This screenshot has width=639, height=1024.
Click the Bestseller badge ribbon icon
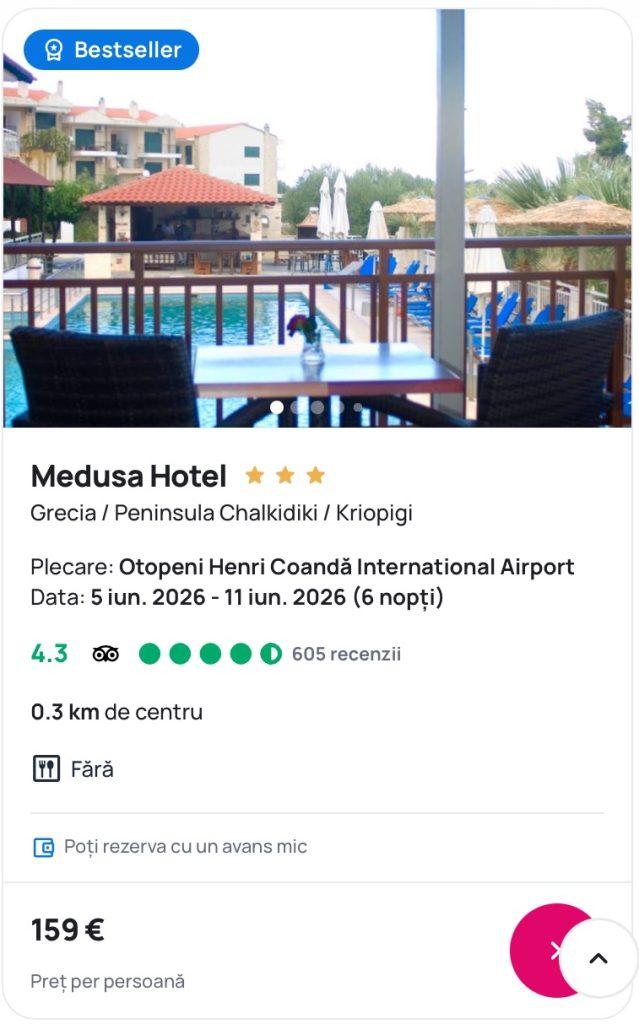[x=53, y=50]
